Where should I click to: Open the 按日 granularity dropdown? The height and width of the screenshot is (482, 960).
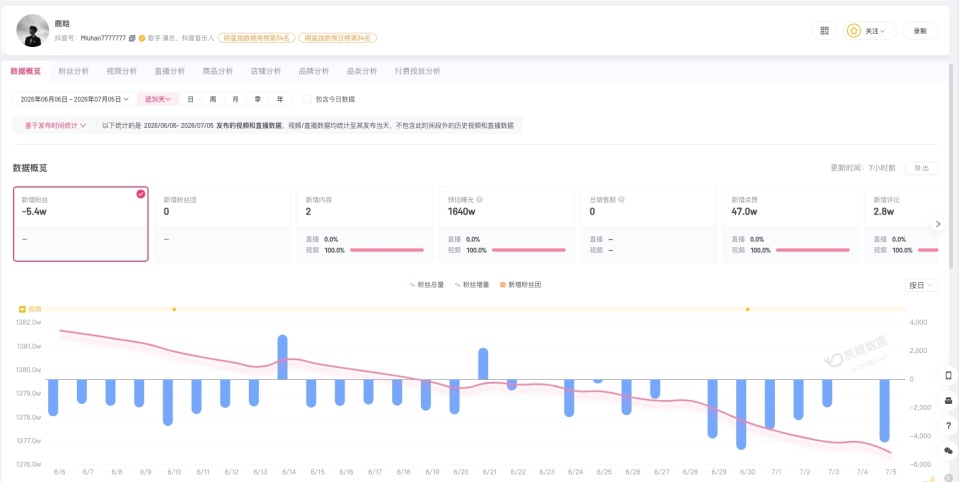click(x=921, y=285)
